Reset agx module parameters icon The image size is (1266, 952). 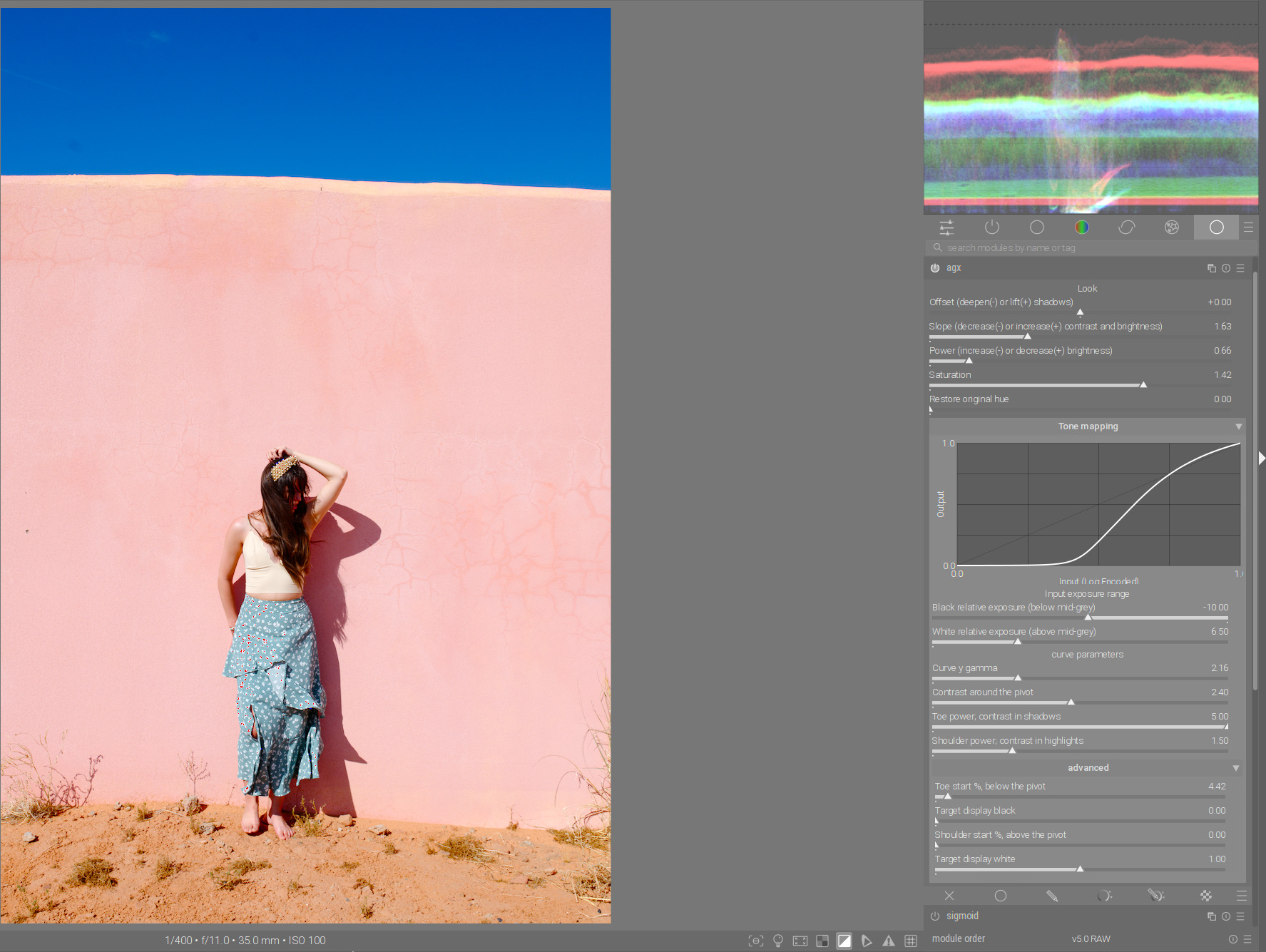(x=1226, y=268)
